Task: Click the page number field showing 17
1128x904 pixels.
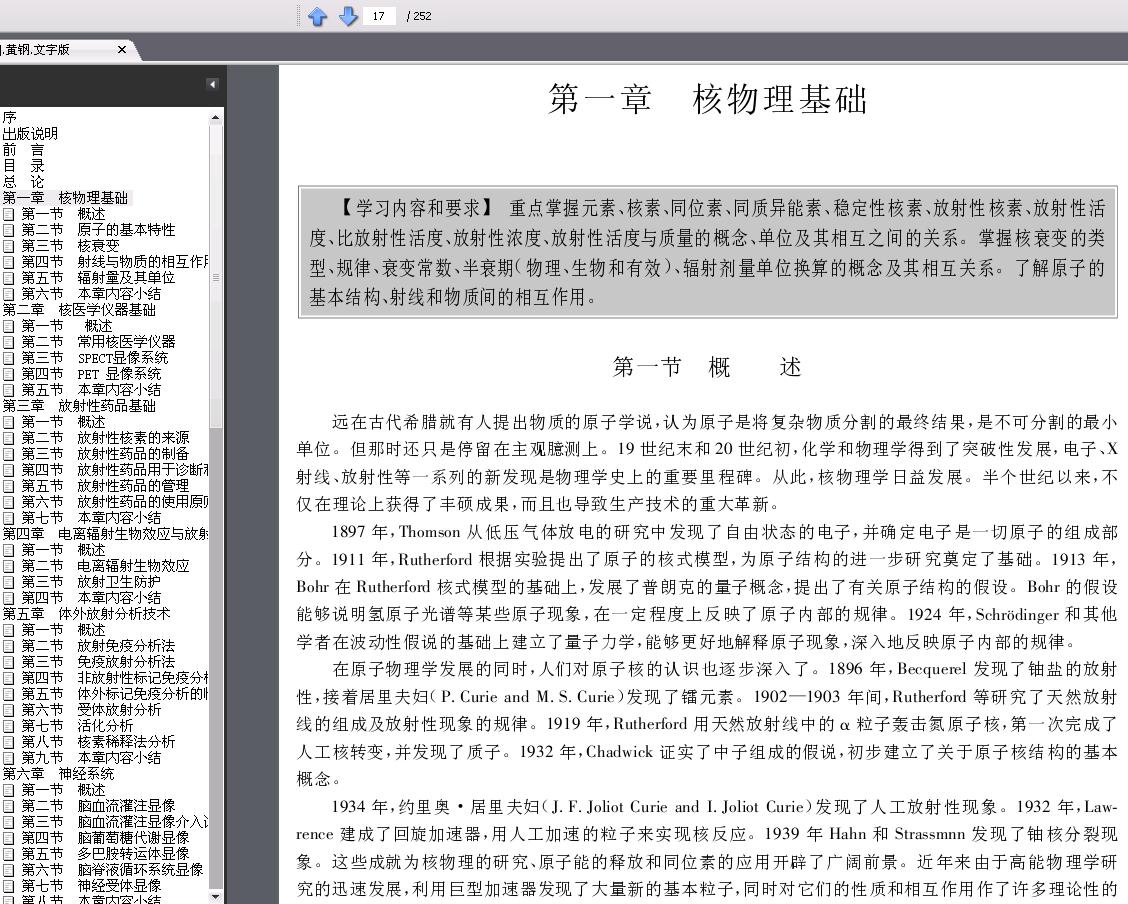Action: (379, 16)
